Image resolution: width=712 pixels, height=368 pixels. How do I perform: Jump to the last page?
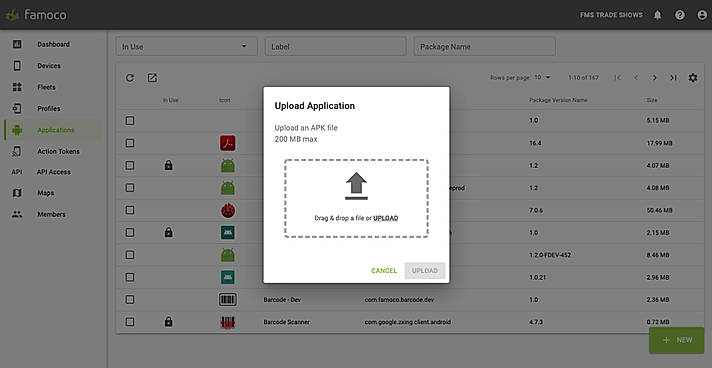673,78
